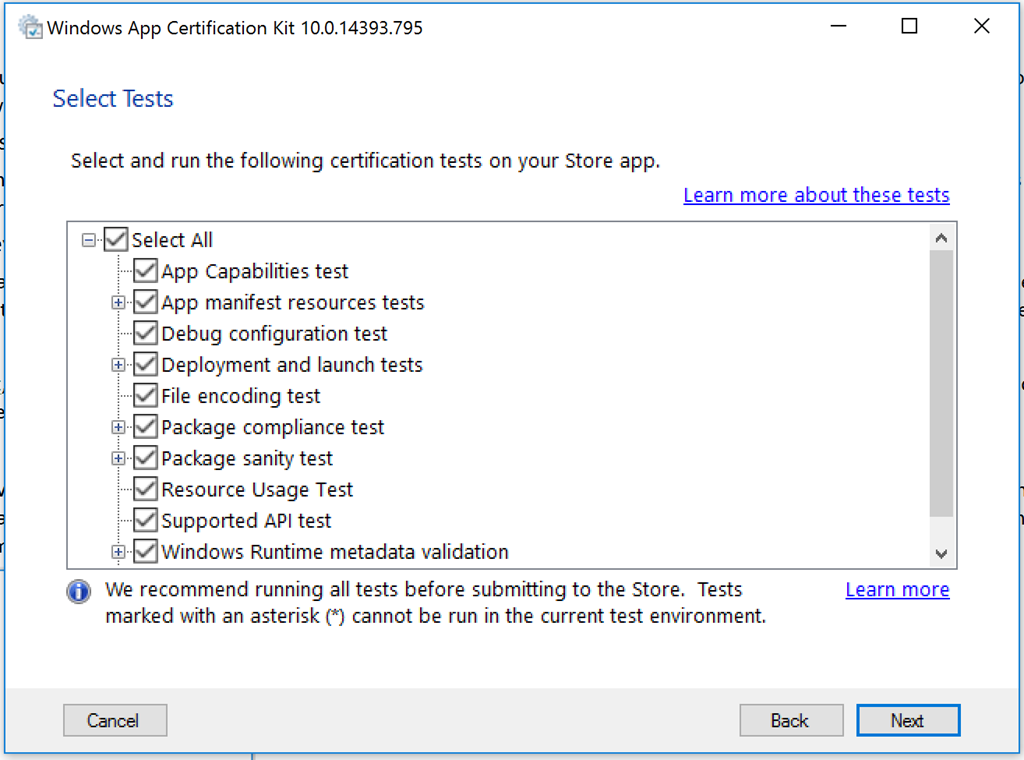
Task: Click the "Learn more" link
Action: (897, 589)
